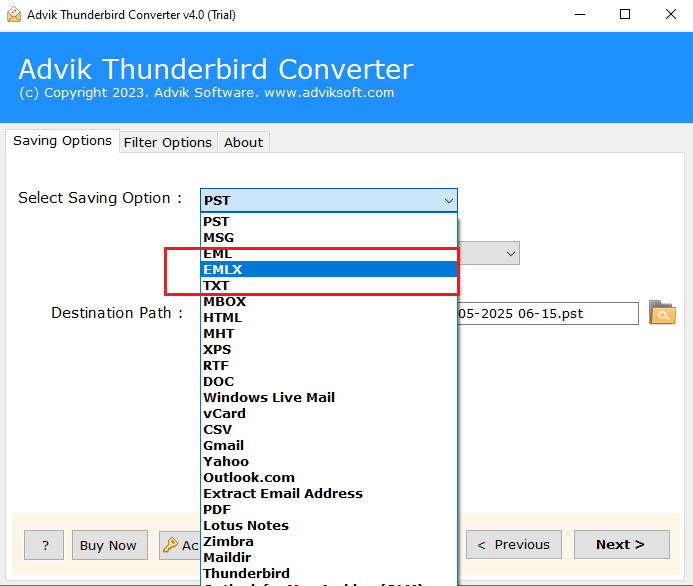Select Lotus Notes option
Viewport: 693px width, 586px height.
(x=329, y=525)
